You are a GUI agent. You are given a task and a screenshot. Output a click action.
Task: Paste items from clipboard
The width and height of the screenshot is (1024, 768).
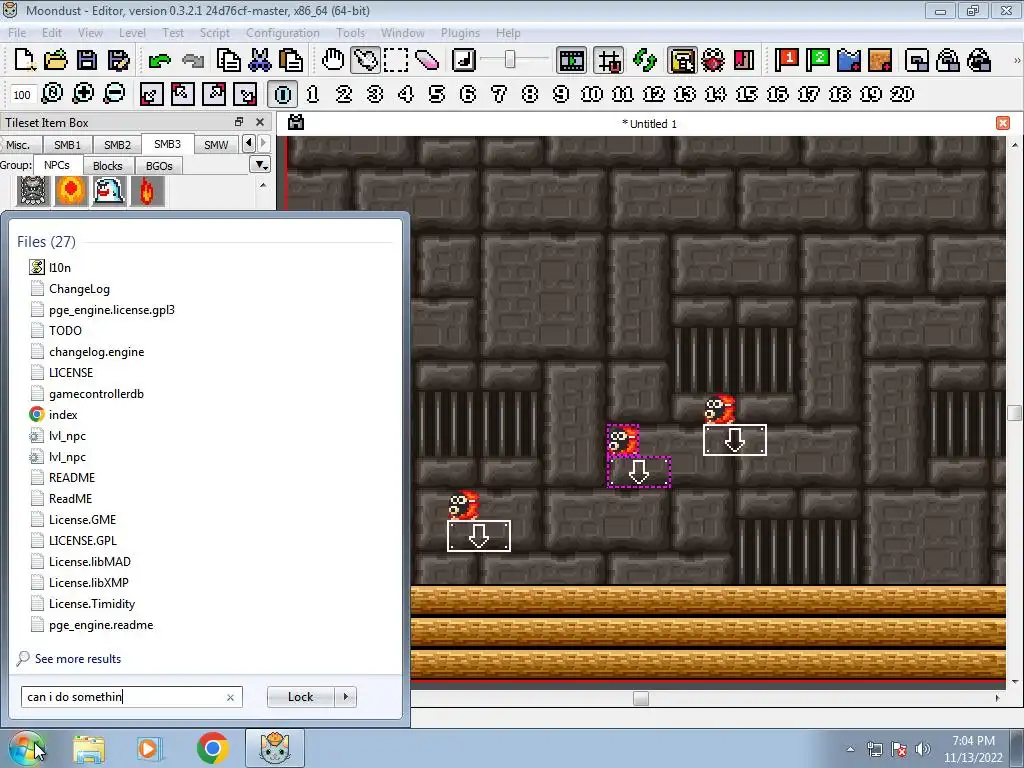(x=291, y=60)
